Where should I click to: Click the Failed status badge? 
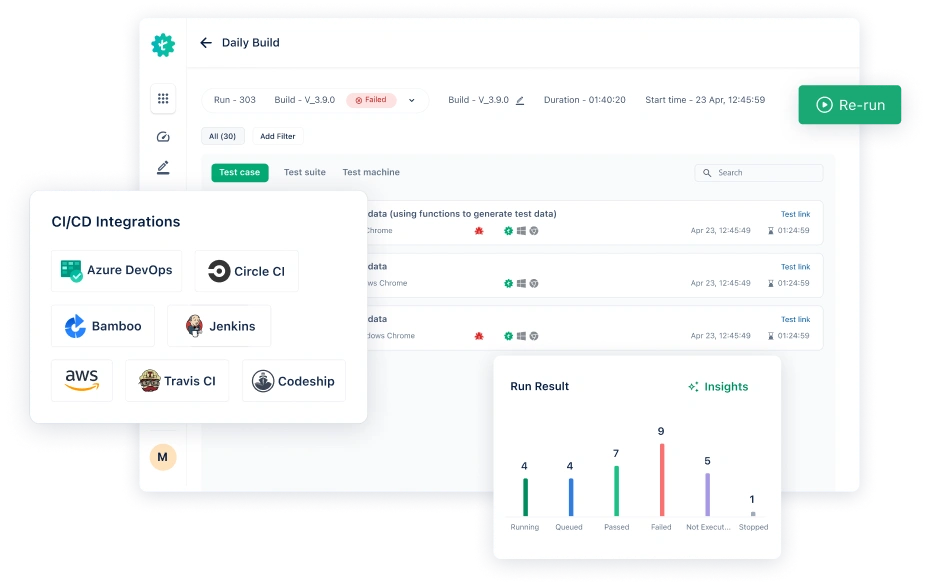(x=371, y=101)
